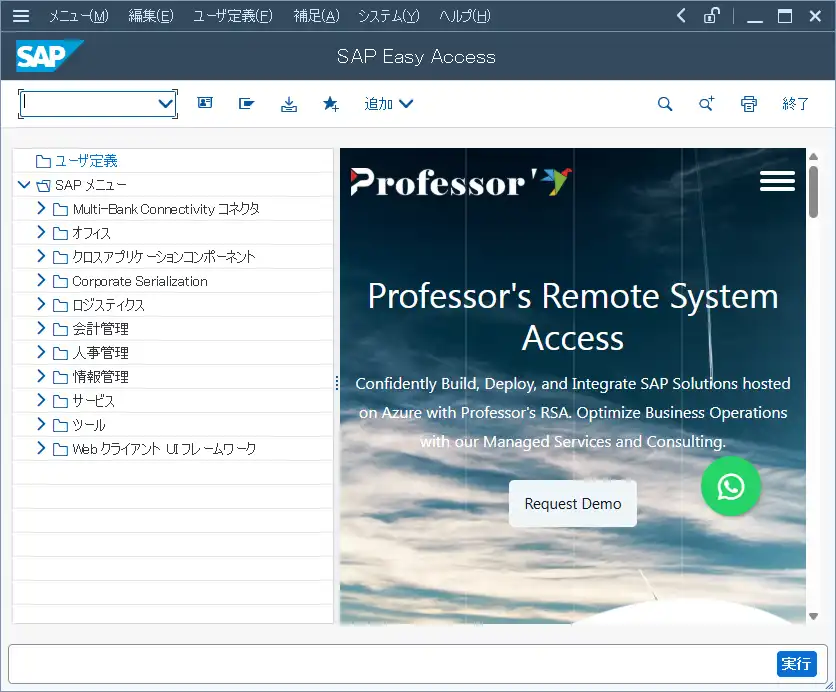This screenshot has width=836, height=692.
Task: Click the print icon
Action: pos(748,103)
